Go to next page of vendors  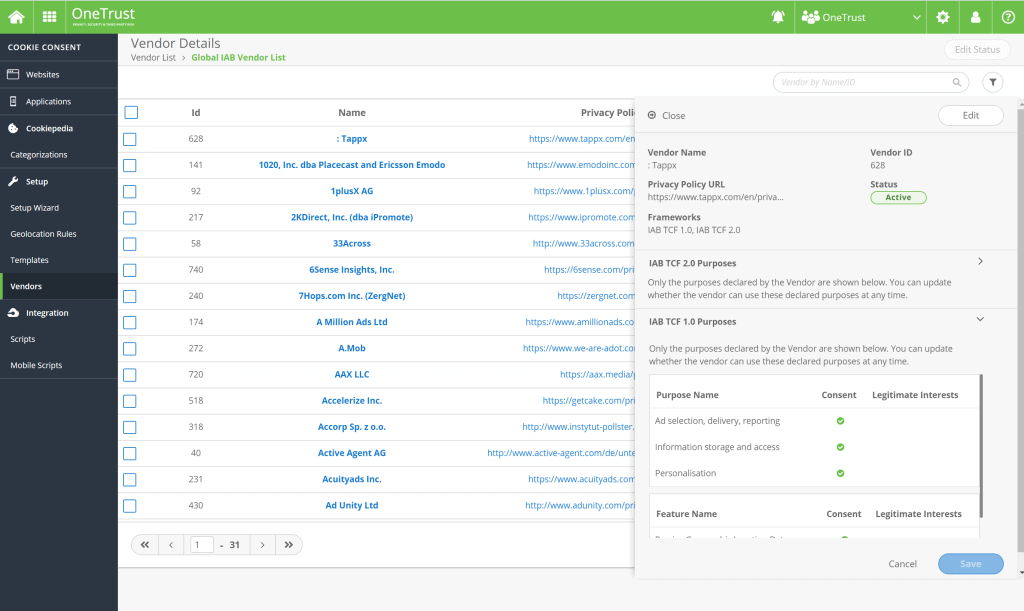click(x=263, y=544)
